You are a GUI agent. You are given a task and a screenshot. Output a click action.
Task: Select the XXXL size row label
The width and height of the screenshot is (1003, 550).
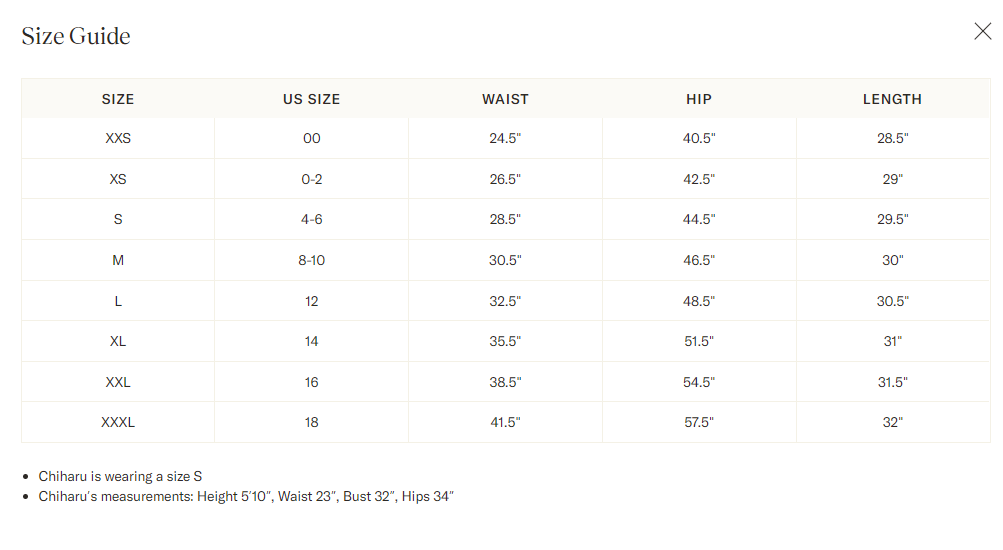[118, 422]
